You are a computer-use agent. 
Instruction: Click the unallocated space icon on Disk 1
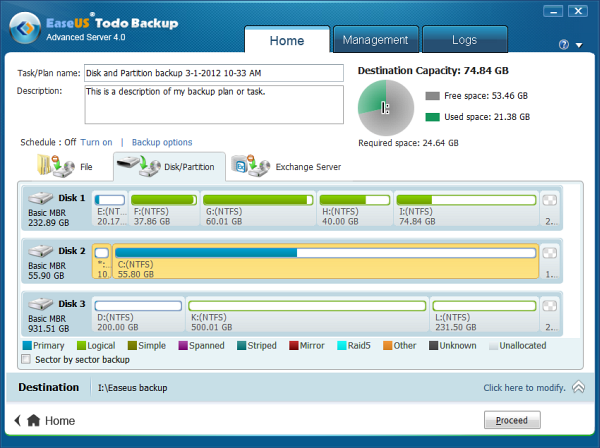[x=550, y=200]
